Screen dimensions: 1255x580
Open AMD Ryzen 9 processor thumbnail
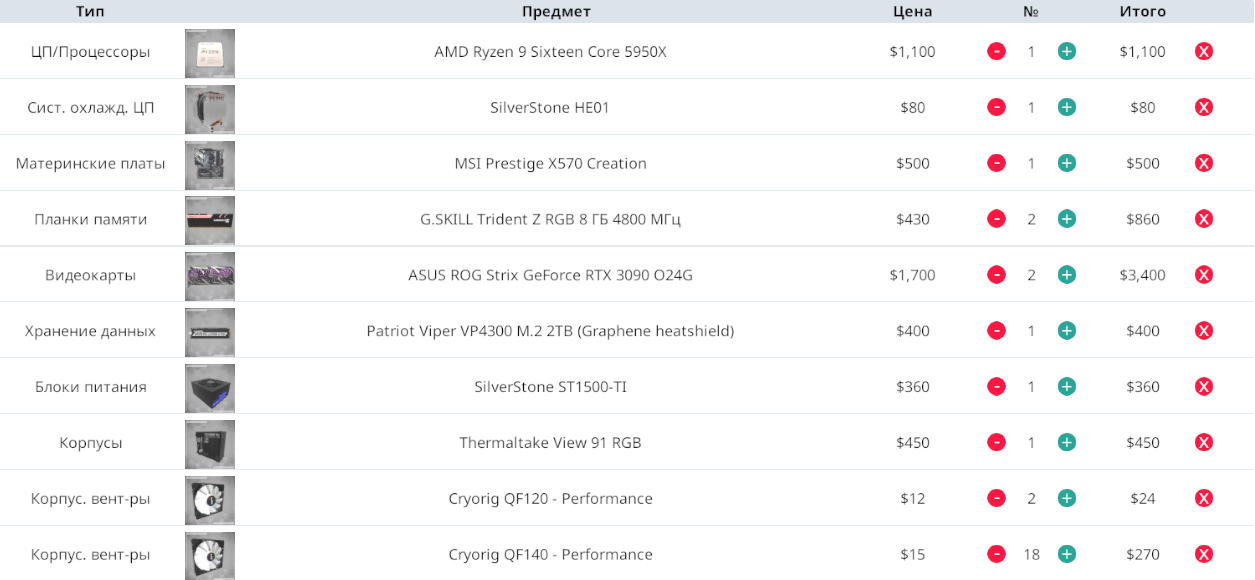click(210, 53)
